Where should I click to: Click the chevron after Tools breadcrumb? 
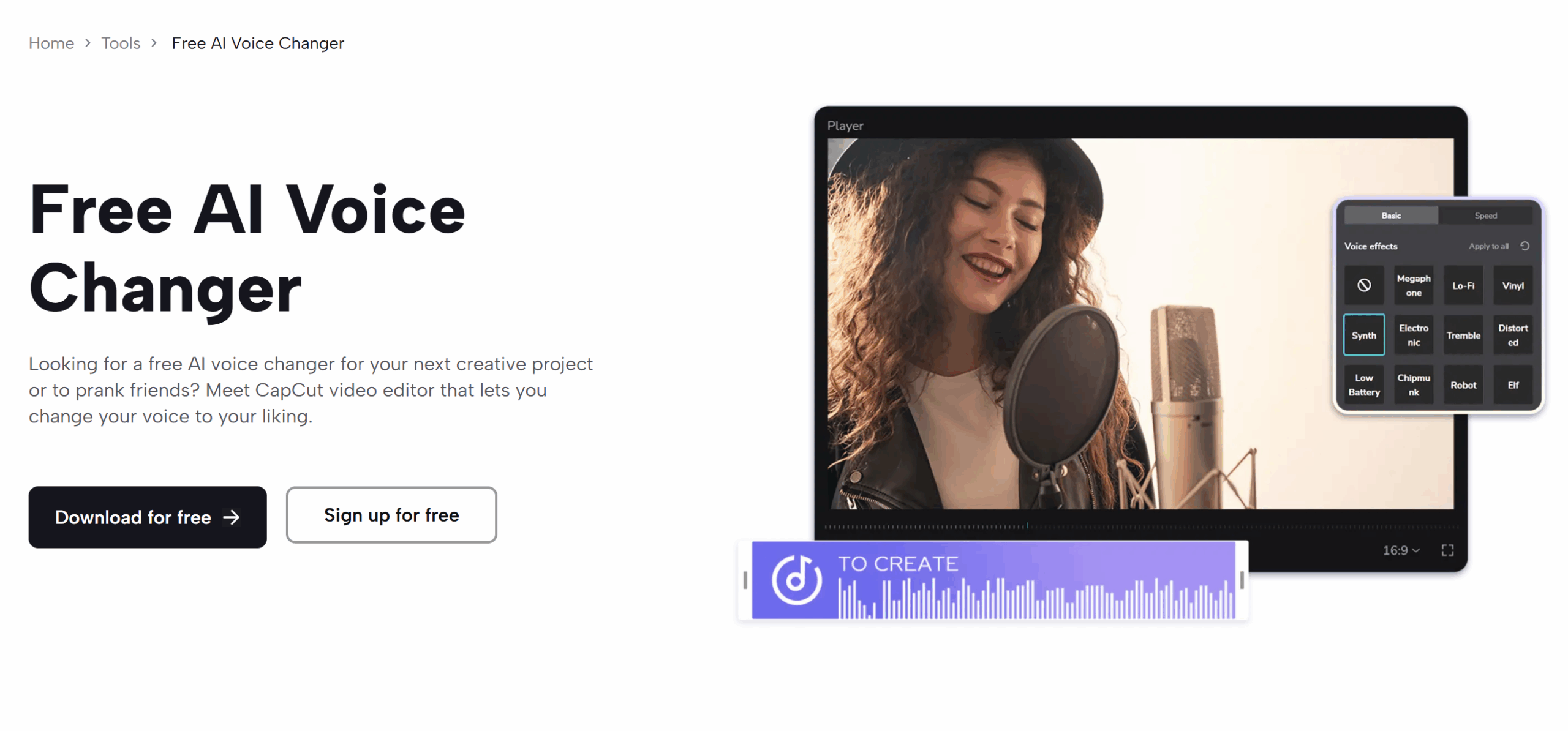pos(154,43)
